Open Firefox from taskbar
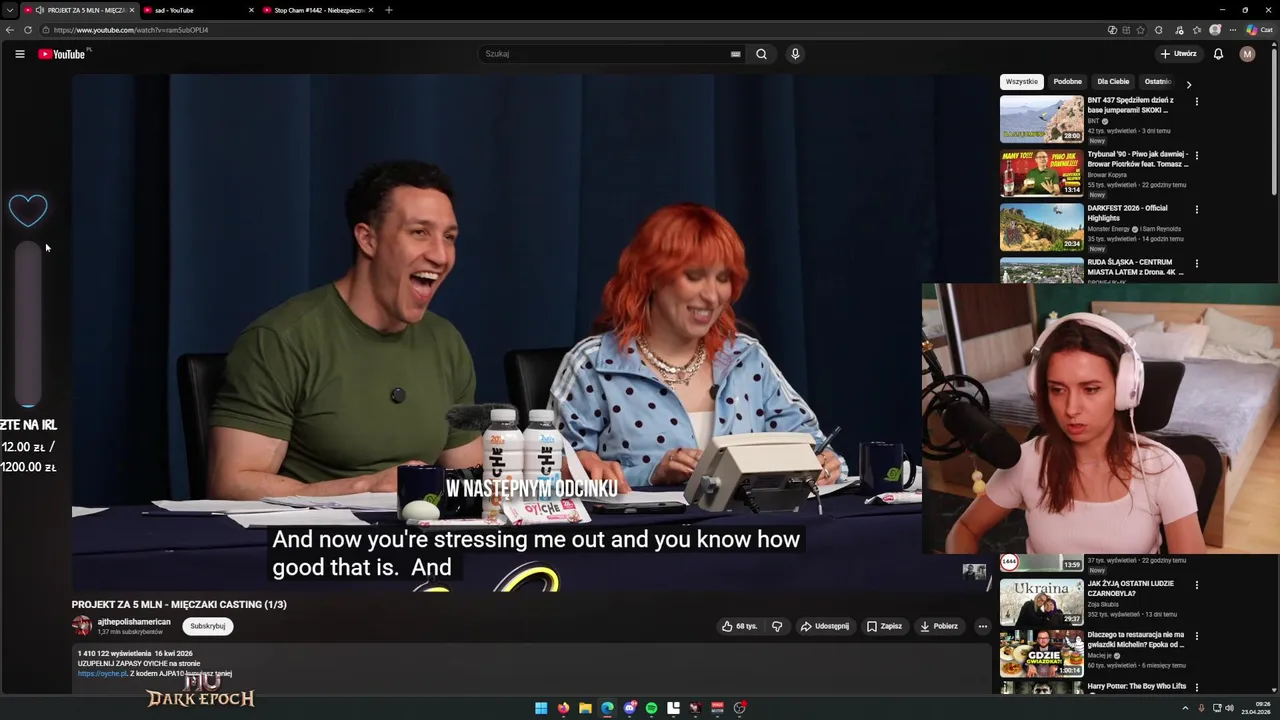Image resolution: width=1280 pixels, height=720 pixels. coord(563,708)
